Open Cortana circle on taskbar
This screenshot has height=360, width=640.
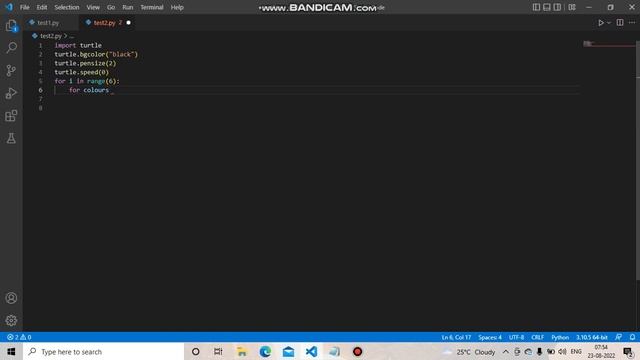pos(196,351)
